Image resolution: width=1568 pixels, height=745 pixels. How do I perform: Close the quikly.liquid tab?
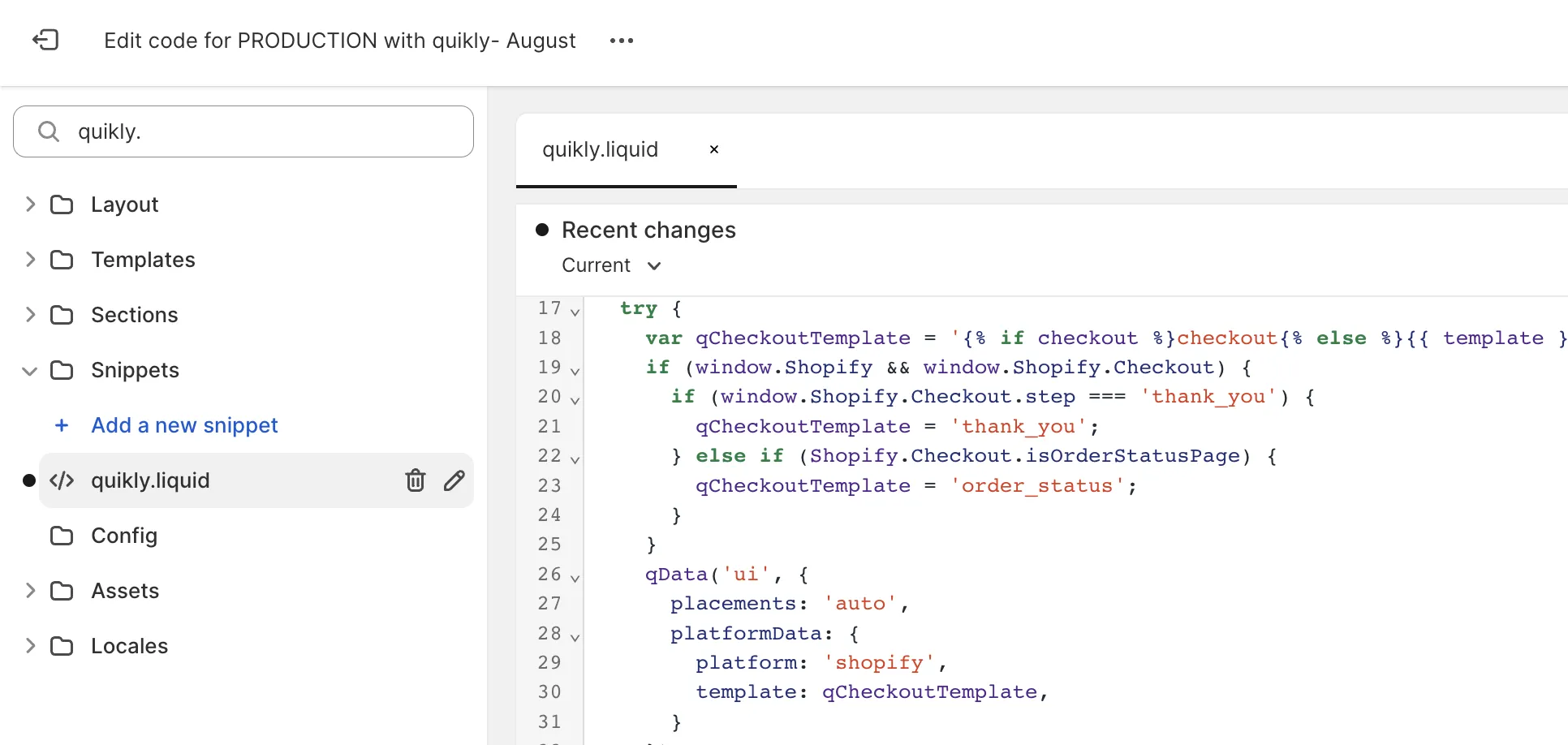[x=714, y=149]
